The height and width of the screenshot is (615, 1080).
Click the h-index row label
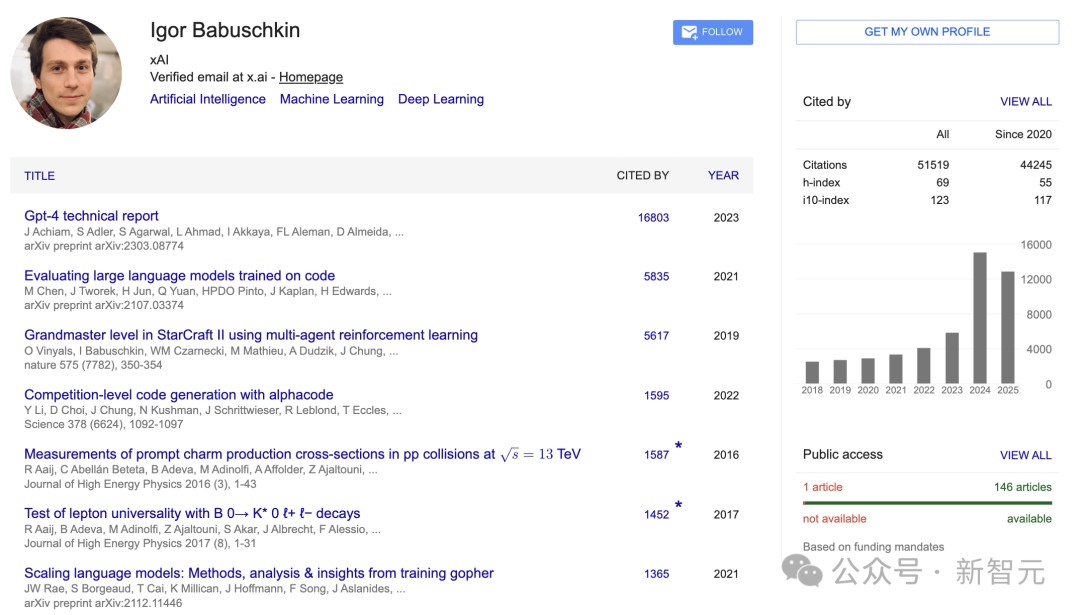(821, 183)
